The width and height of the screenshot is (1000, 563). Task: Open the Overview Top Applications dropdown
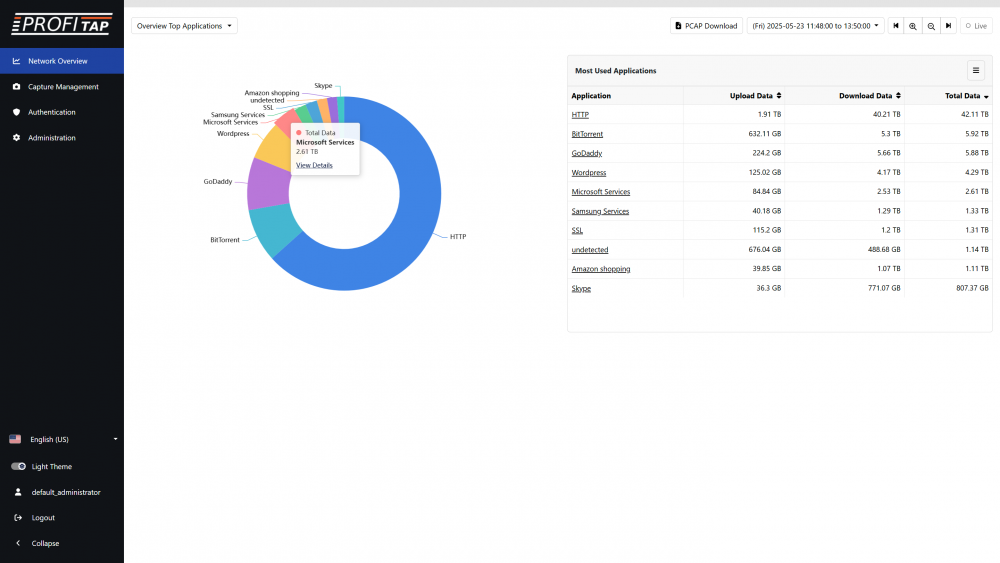[x=184, y=26]
